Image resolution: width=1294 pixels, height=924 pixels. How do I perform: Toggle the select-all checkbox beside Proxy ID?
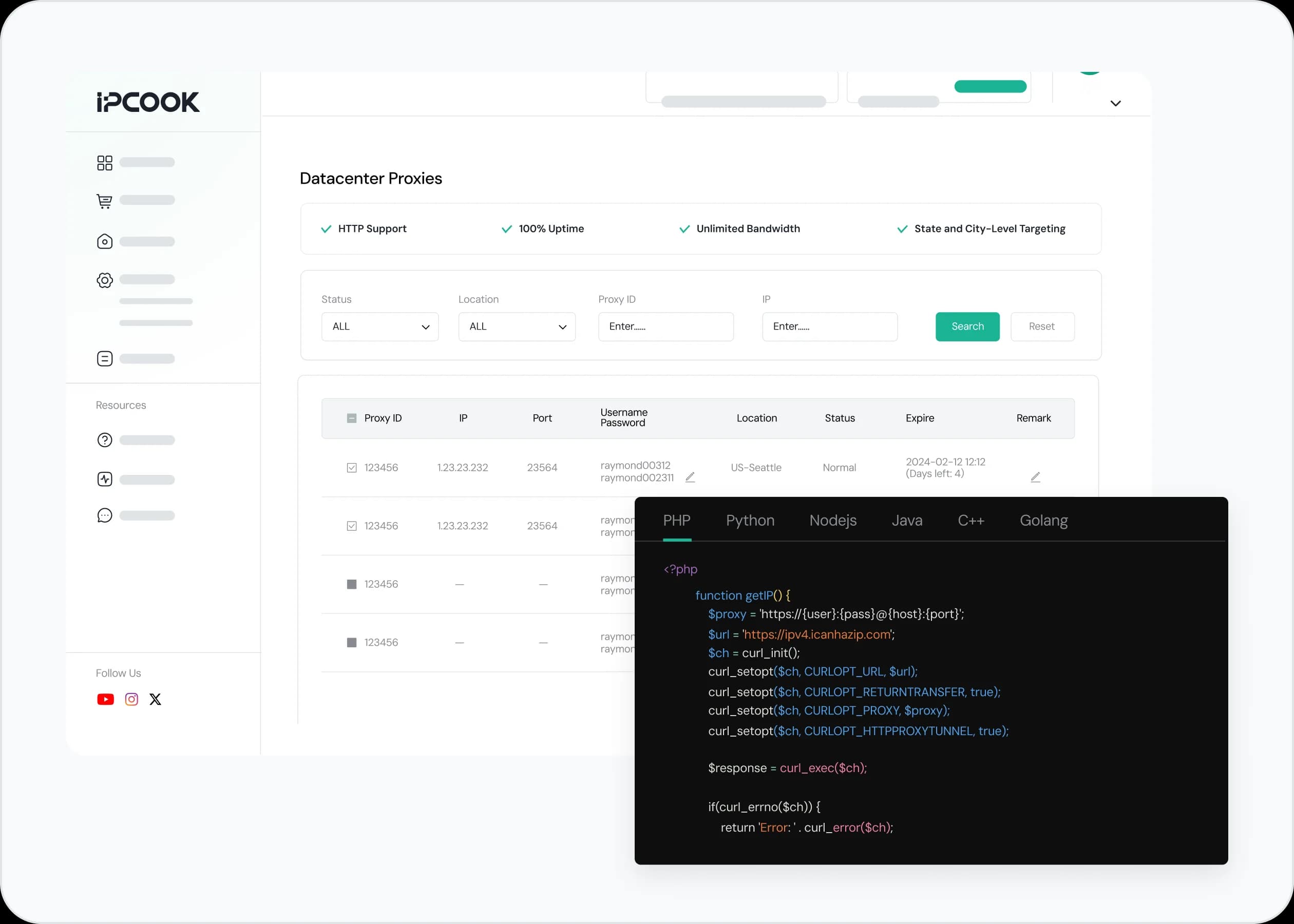point(352,418)
